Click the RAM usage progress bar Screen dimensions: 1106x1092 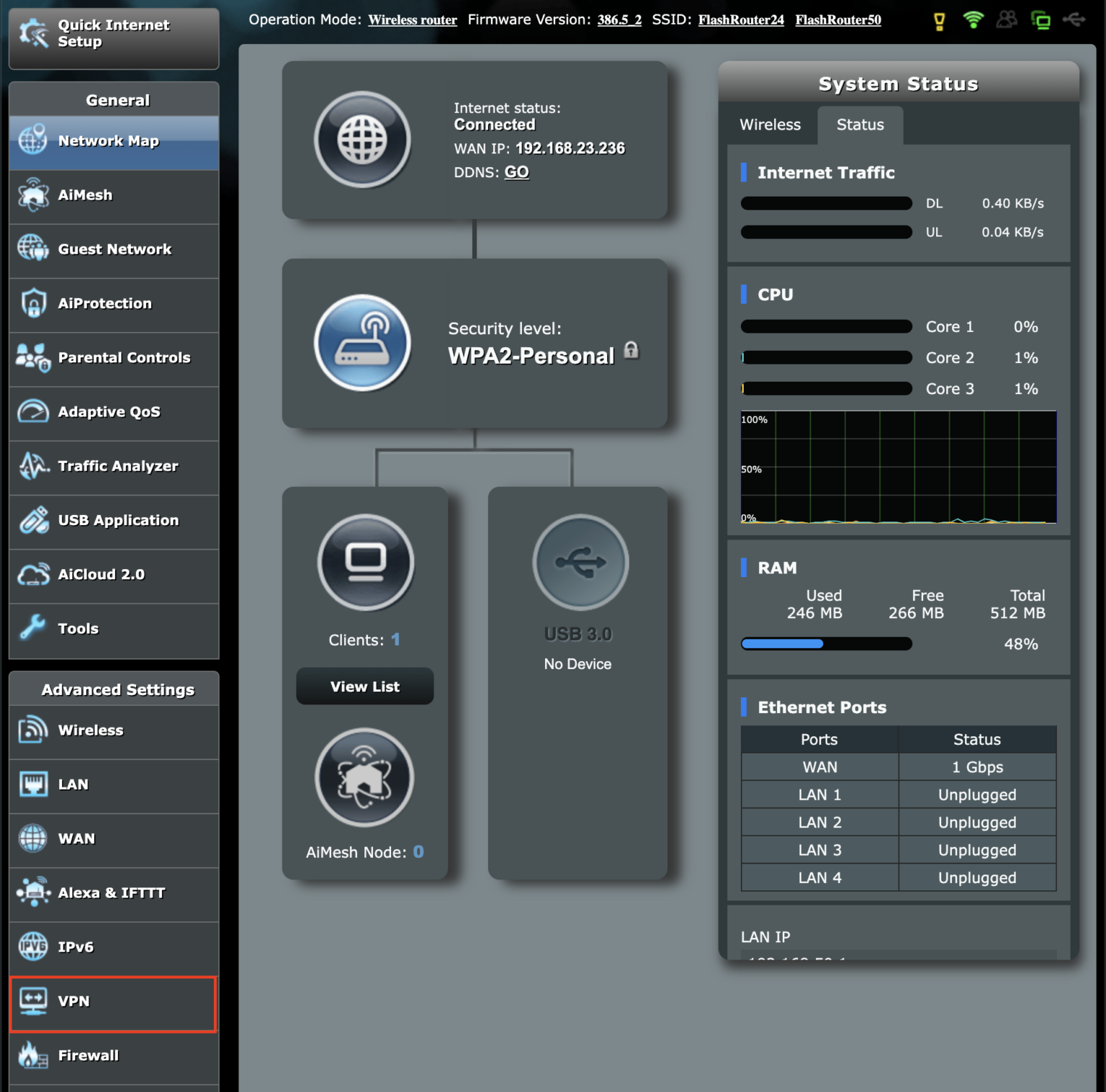coord(825,643)
